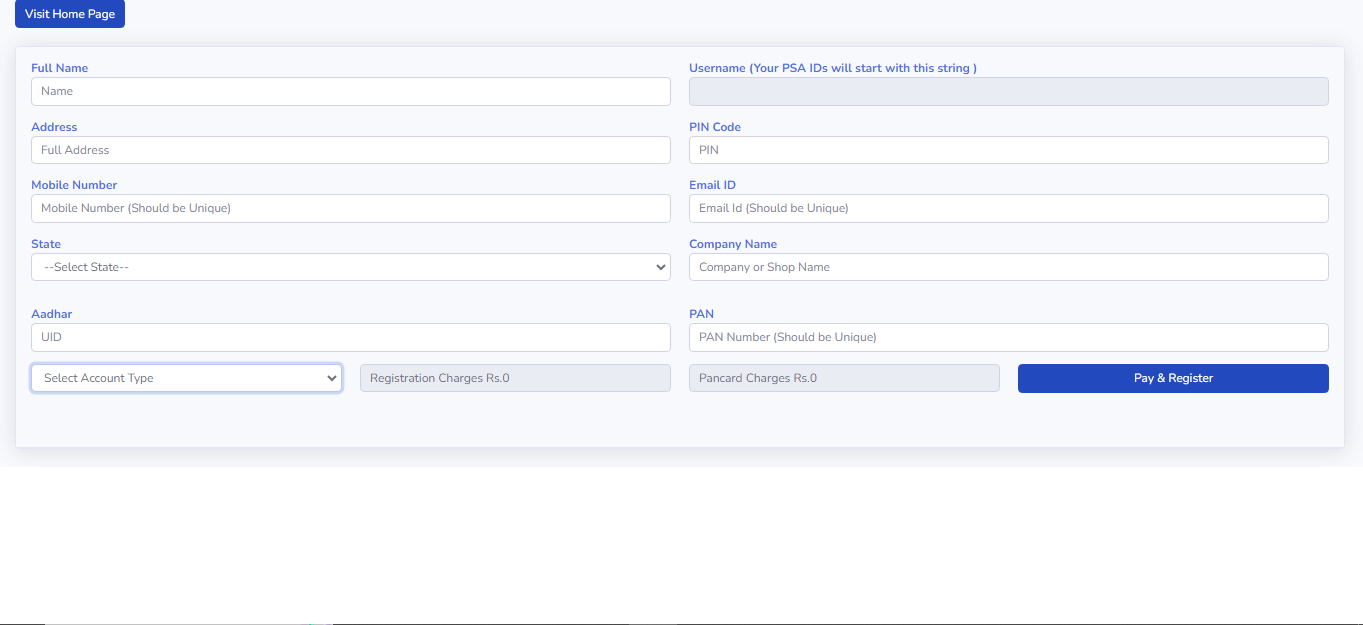Screen dimensions: 1363x625
Task: Click the Email ID label text
Action: click(x=712, y=185)
